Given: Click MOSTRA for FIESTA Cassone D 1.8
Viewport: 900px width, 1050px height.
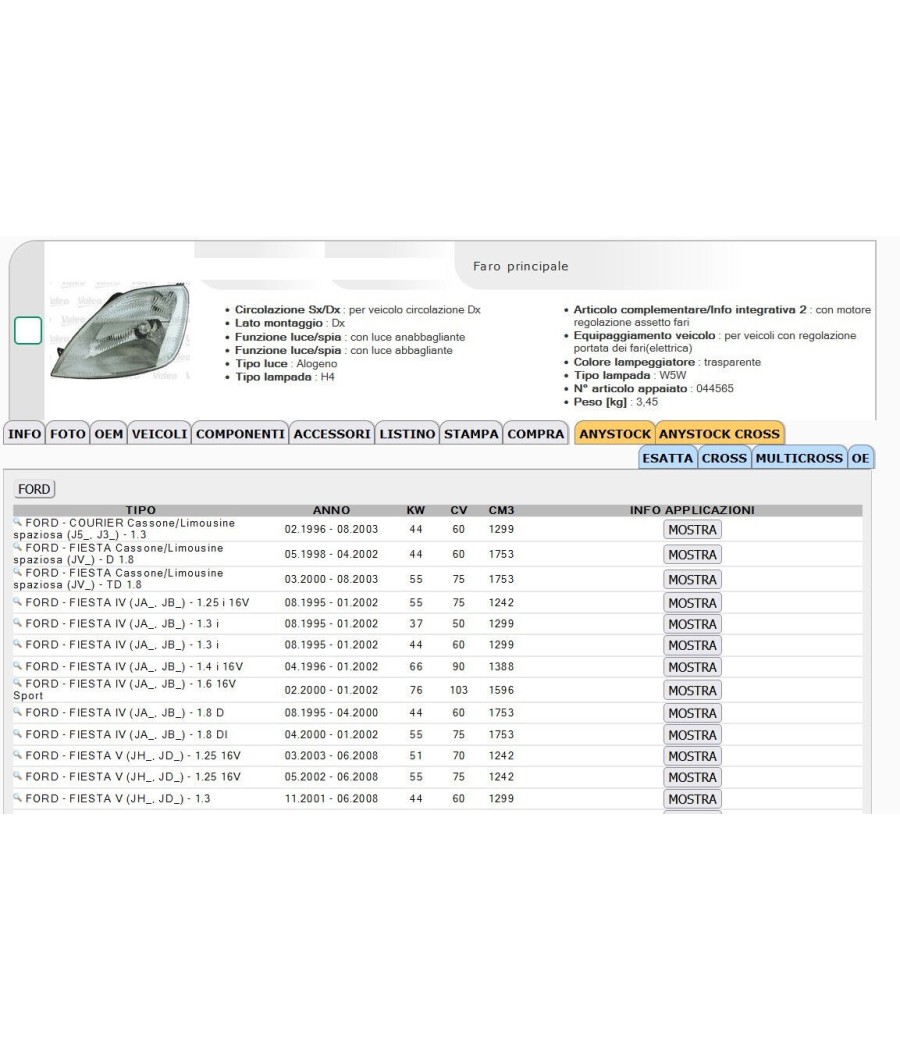Looking at the screenshot, I should pos(692,554).
